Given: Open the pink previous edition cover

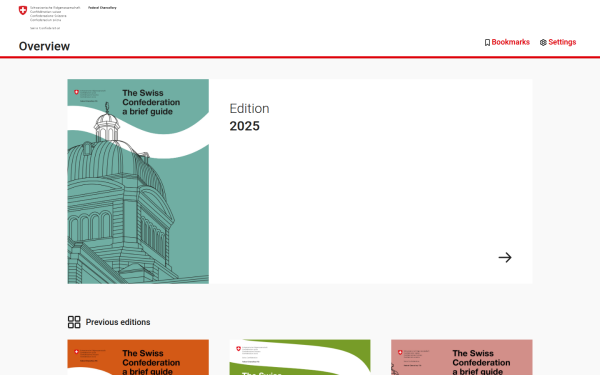Looking at the screenshot, I should pyautogui.click(x=461, y=357).
